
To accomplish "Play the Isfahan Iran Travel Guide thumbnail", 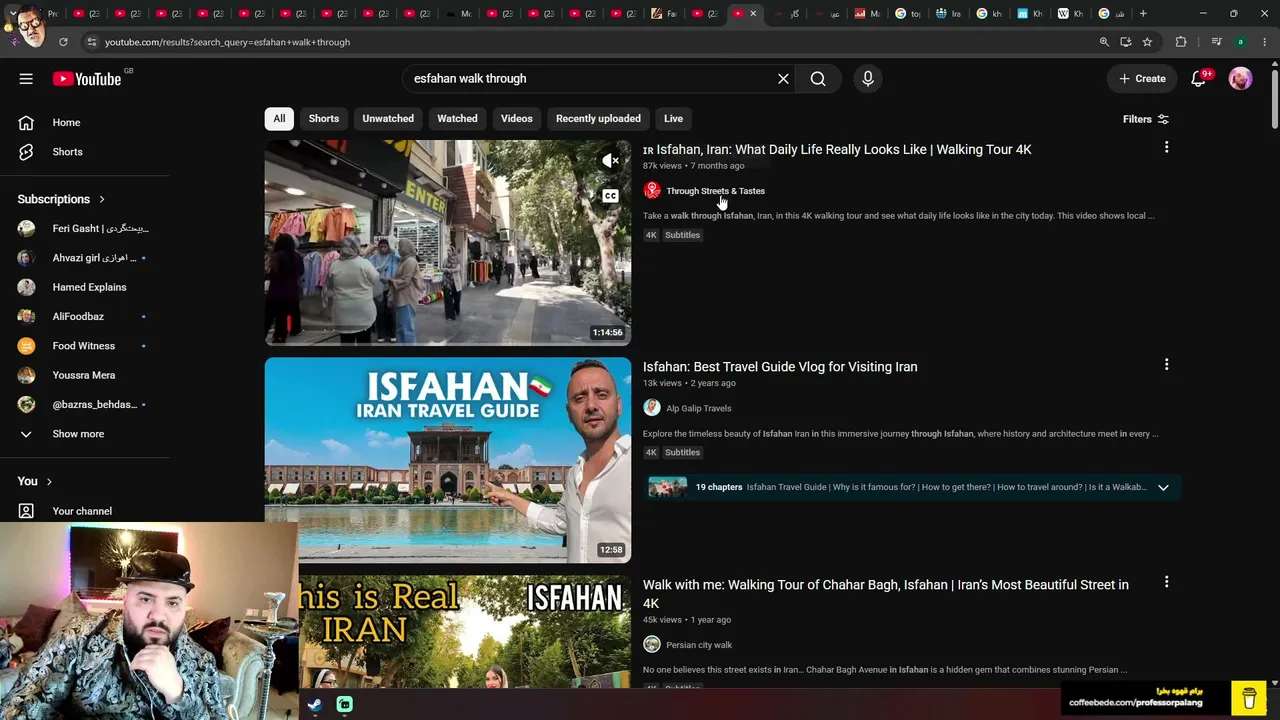I will 448,460.
